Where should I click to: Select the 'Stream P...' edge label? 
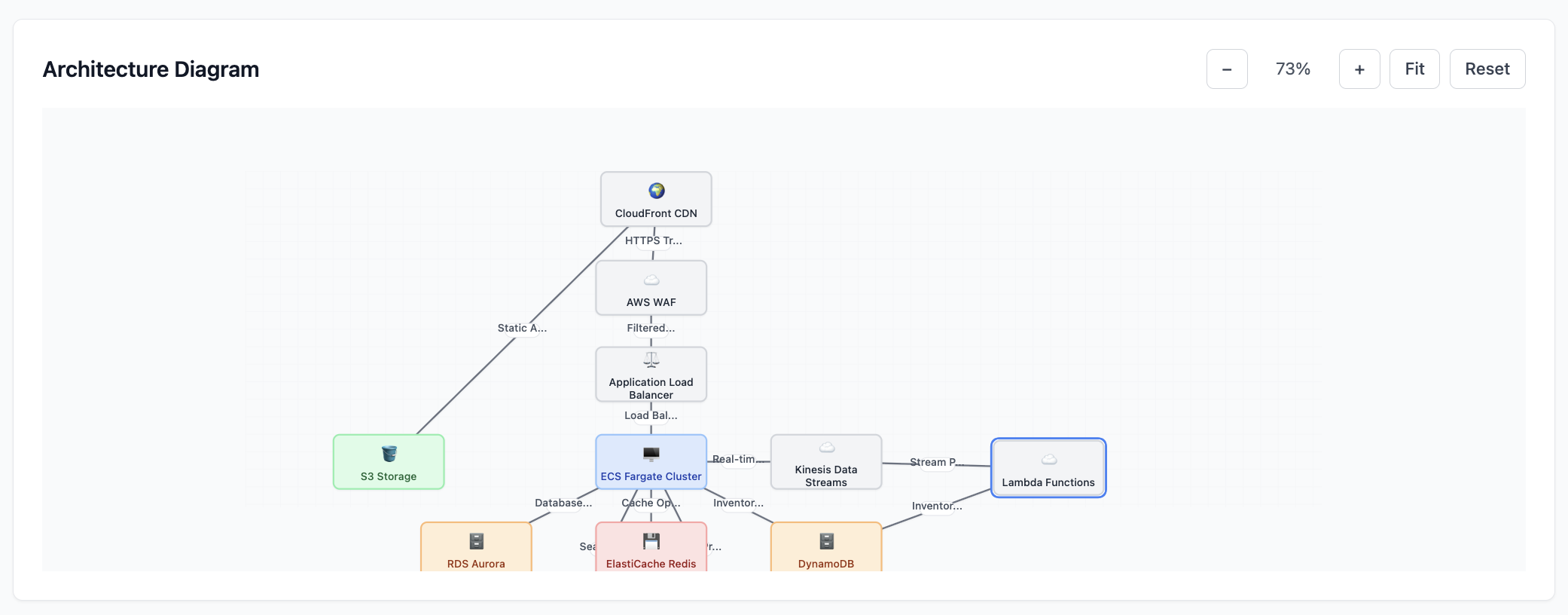tap(935, 462)
